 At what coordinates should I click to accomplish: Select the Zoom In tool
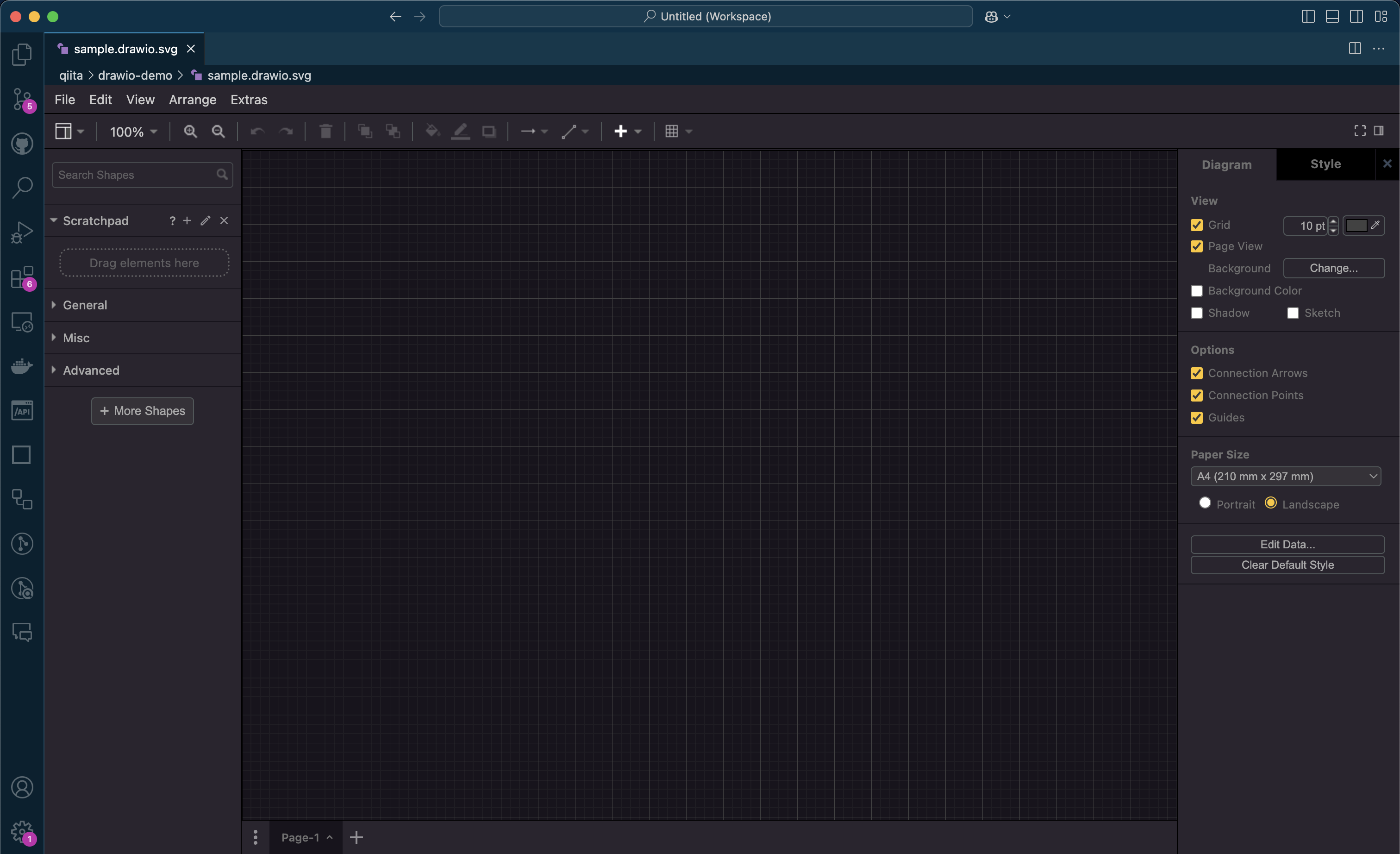click(190, 131)
